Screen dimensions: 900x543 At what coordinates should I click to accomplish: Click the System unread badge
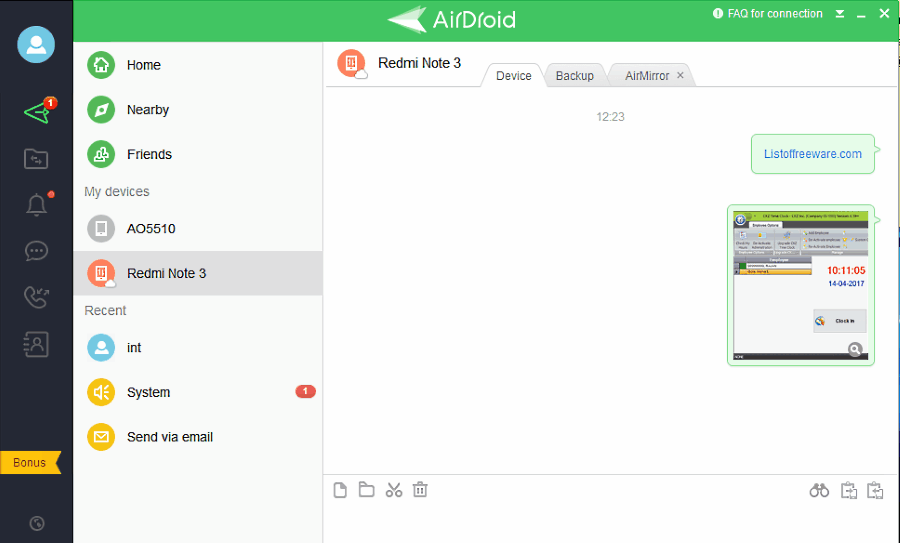point(305,391)
